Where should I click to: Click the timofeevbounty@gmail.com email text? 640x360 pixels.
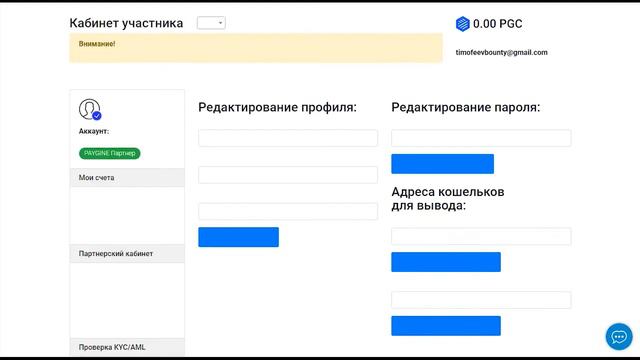click(501, 52)
